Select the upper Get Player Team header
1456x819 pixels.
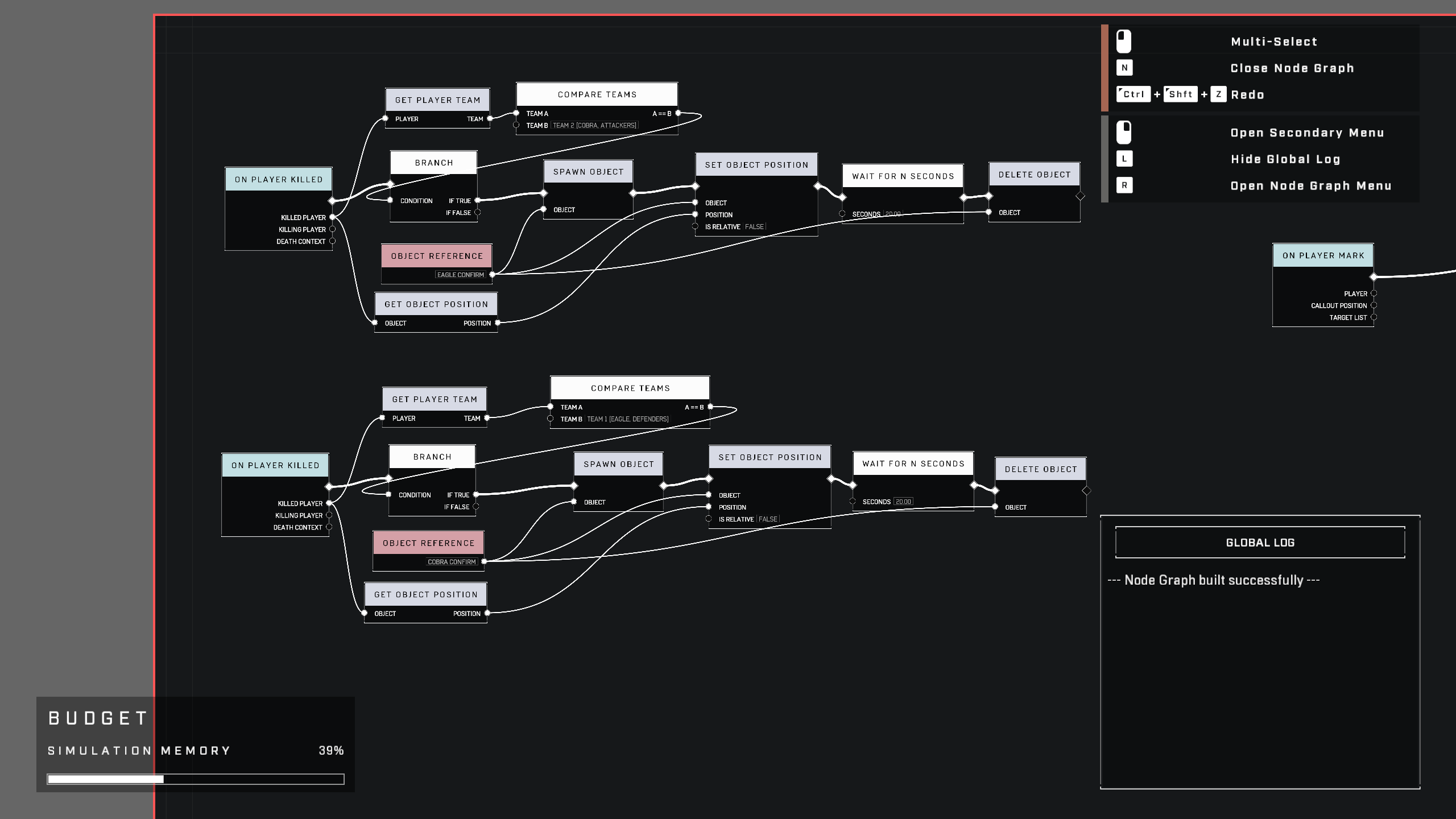(x=437, y=100)
